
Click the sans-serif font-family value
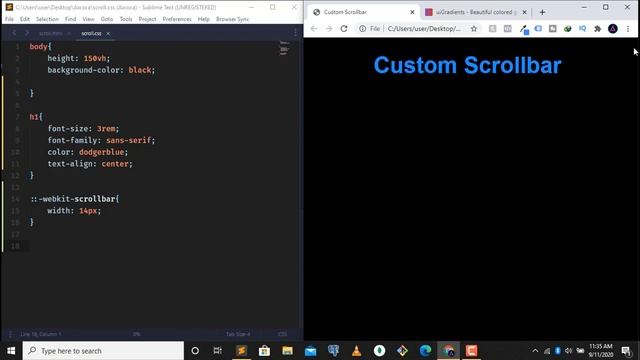(x=129, y=140)
